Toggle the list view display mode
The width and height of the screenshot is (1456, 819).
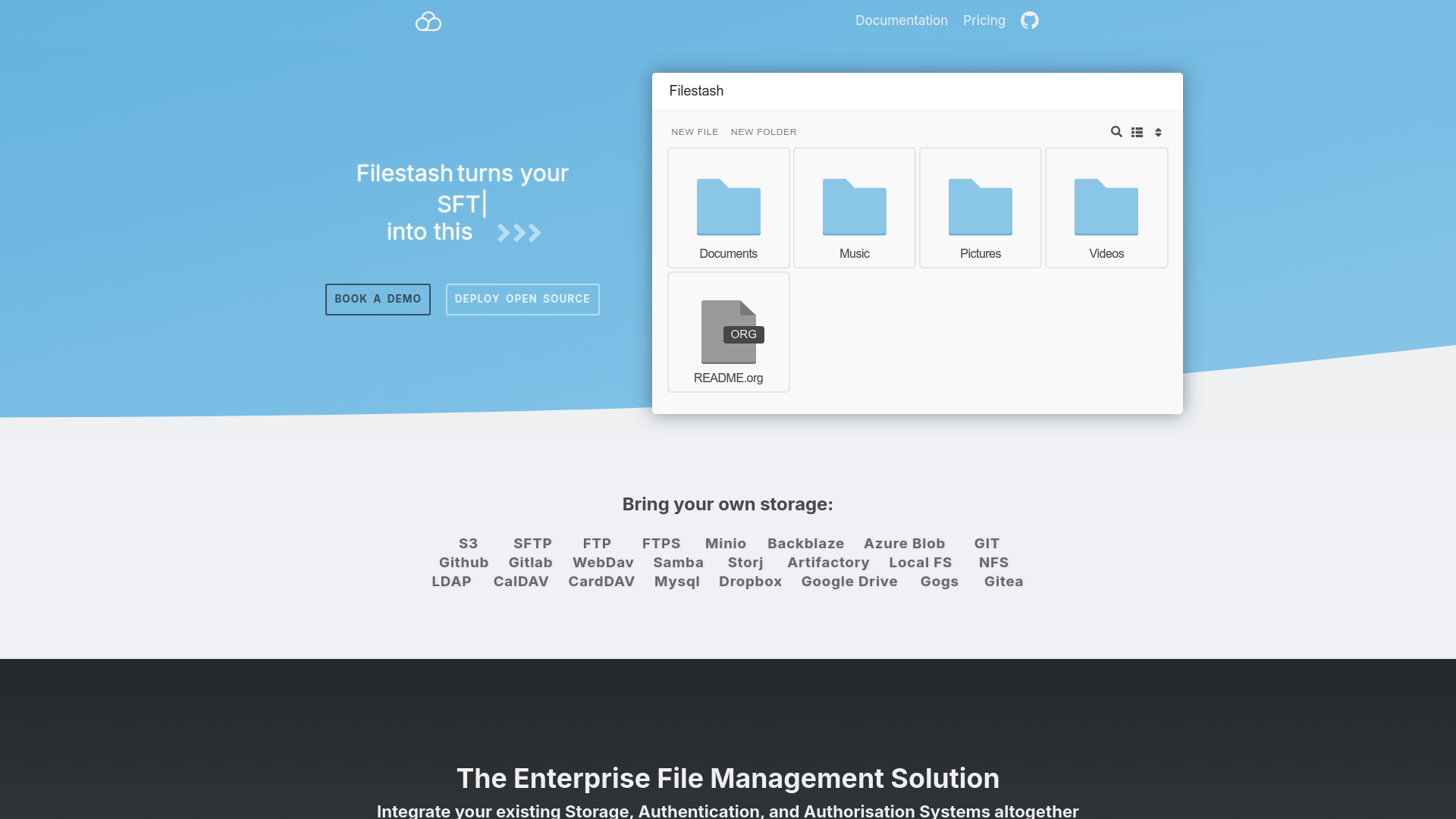click(x=1137, y=131)
